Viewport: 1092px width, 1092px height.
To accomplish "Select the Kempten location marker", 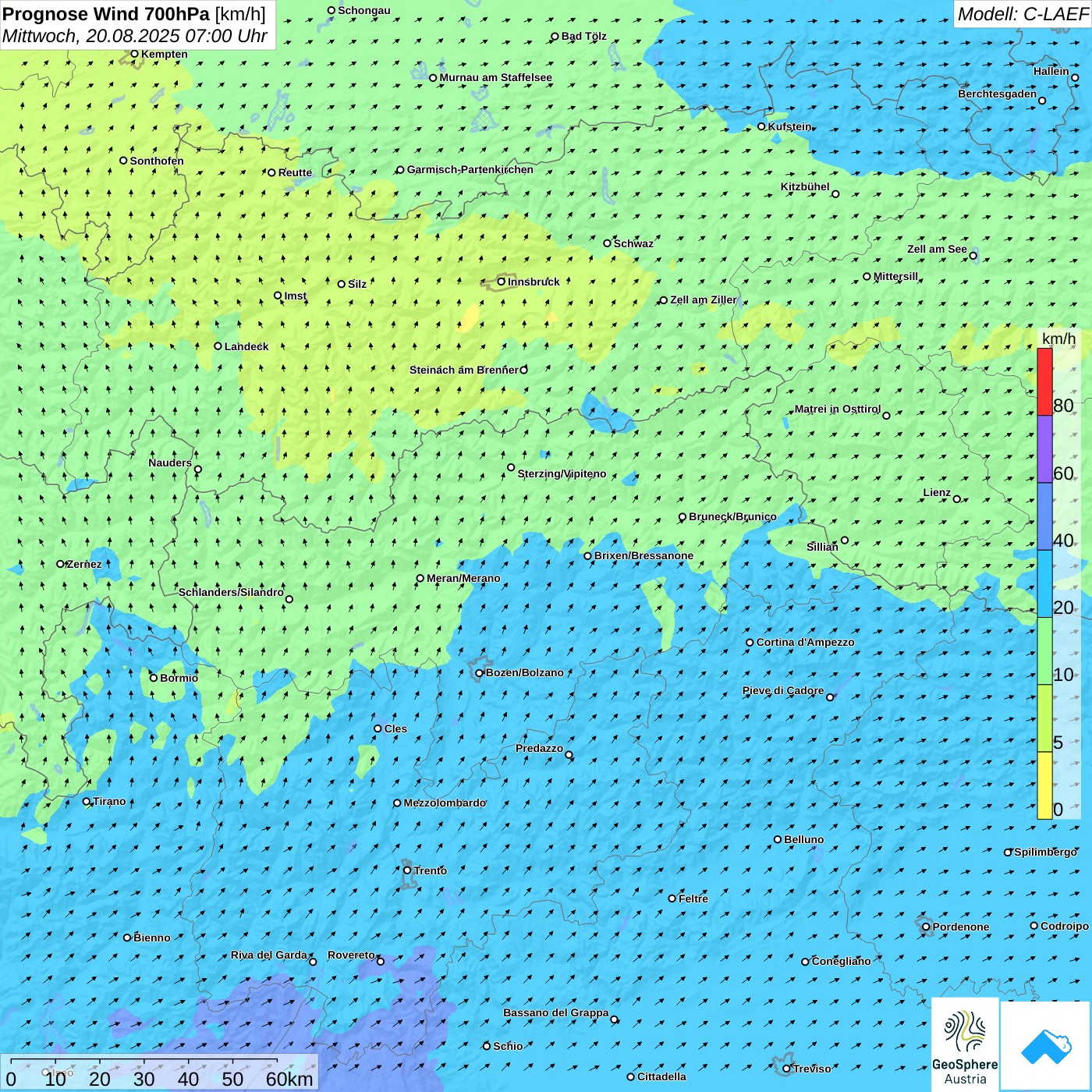I will [x=134, y=55].
